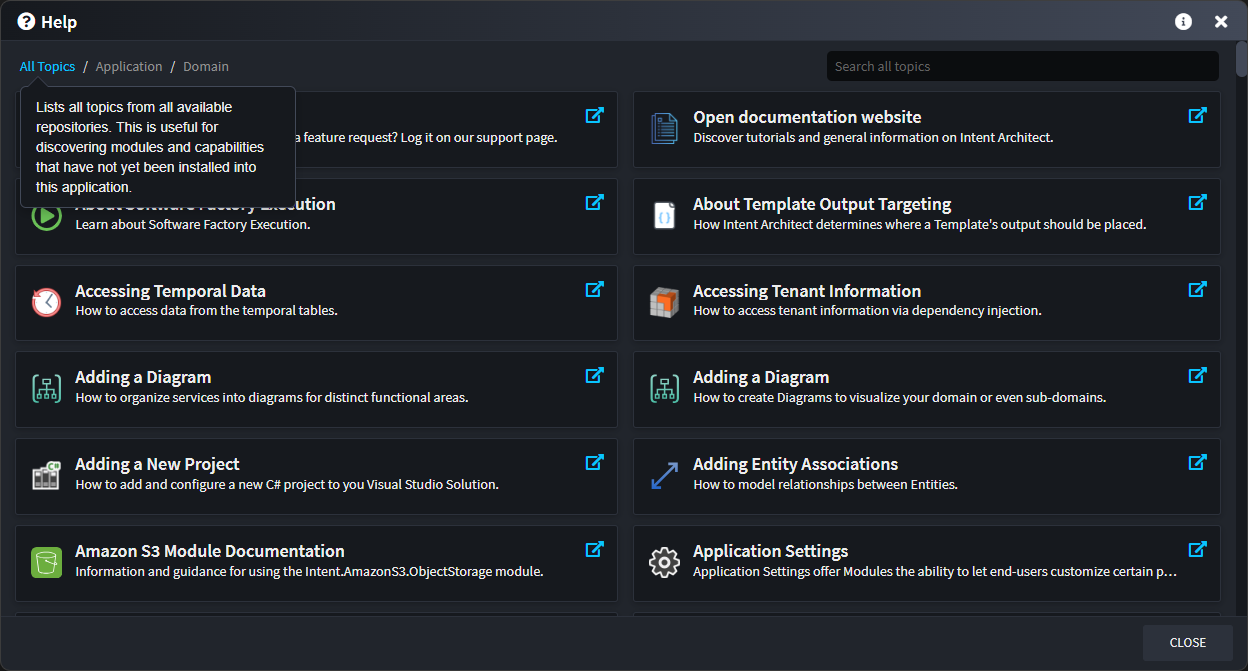Close the Help dialog with the X
The height and width of the screenshot is (671, 1248).
pos(1221,22)
